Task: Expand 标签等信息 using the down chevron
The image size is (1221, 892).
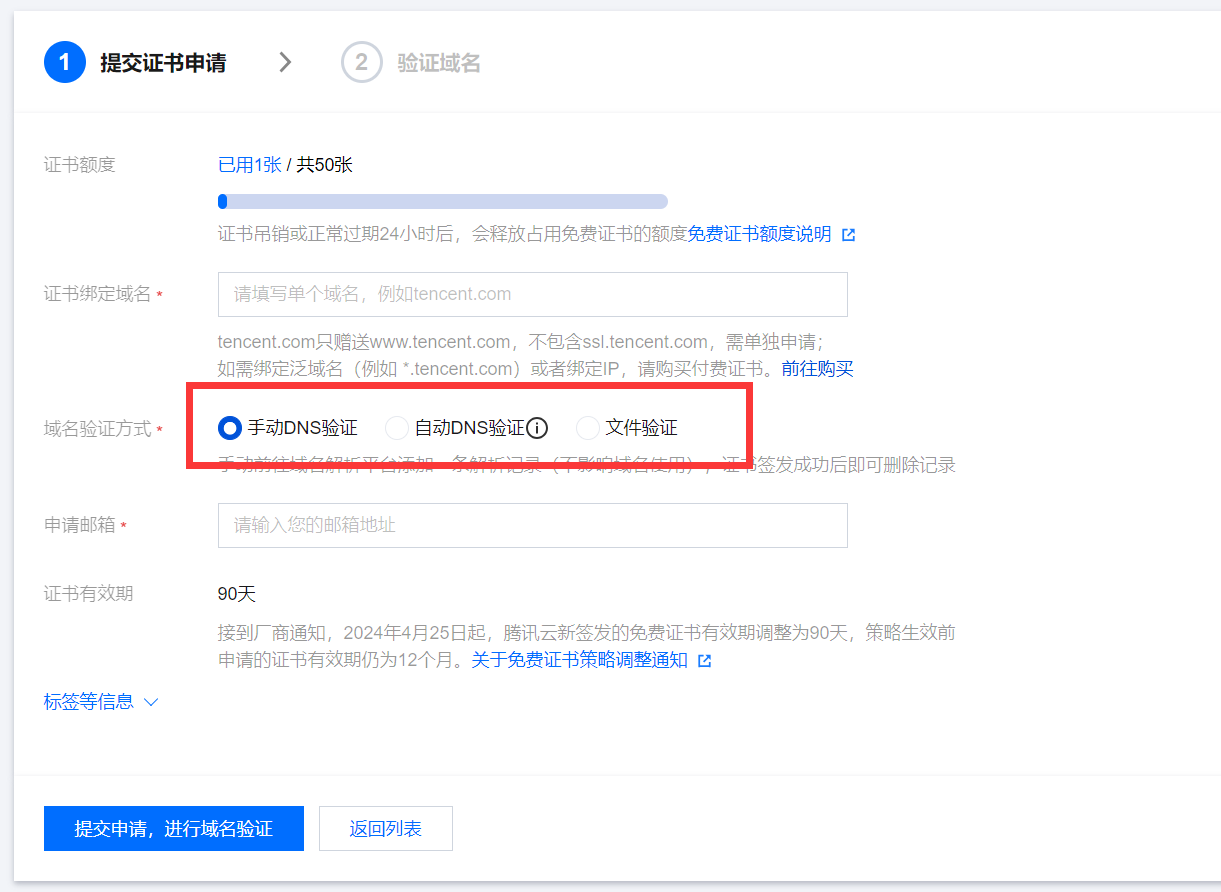Action: pos(152,702)
